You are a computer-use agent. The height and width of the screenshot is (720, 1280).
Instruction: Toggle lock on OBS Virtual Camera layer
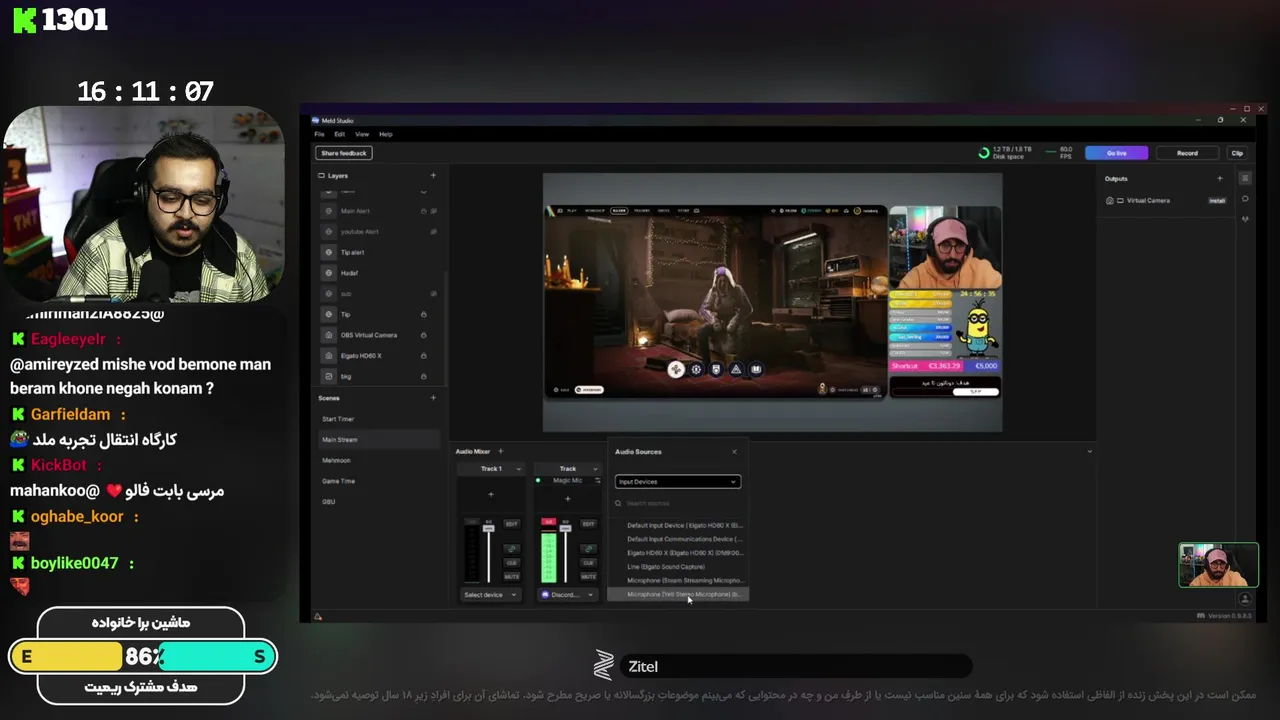coord(424,335)
